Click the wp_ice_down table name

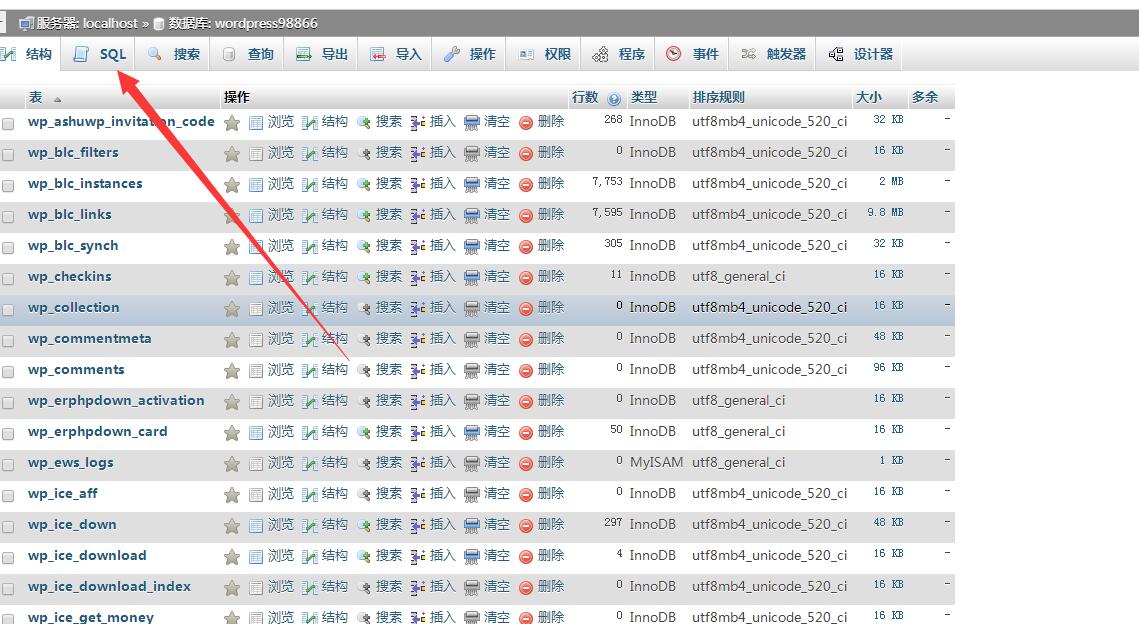click(72, 525)
